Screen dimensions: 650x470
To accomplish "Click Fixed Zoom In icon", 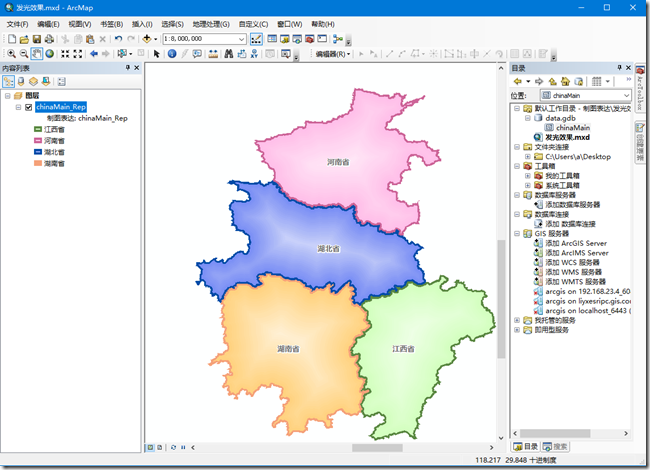I will (65, 53).
